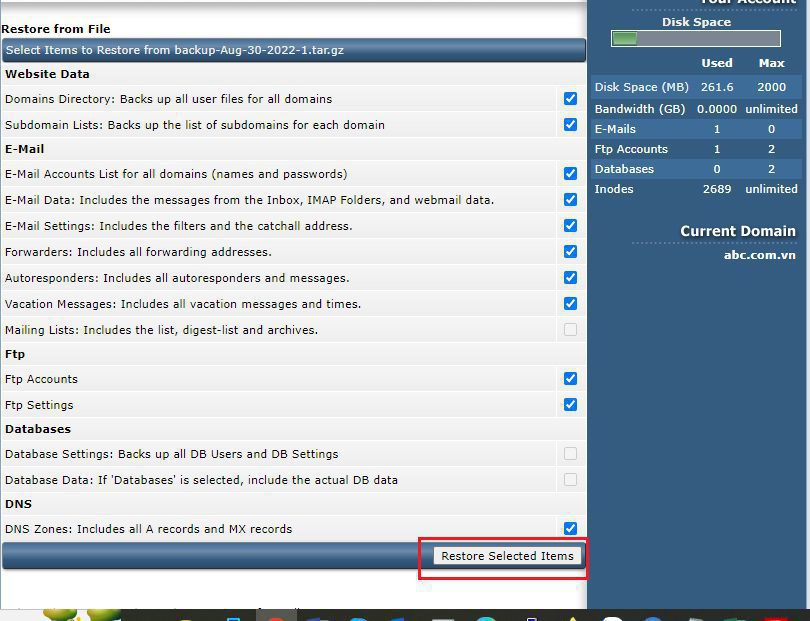Uncheck the Forwarders checkbox

coord(570,252)
